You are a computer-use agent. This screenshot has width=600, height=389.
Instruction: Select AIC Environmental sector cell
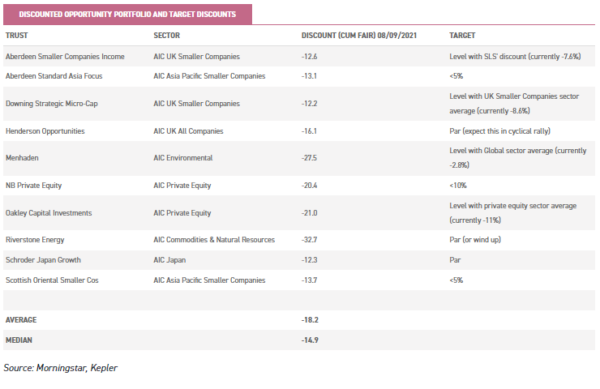(x=183, y=158)
